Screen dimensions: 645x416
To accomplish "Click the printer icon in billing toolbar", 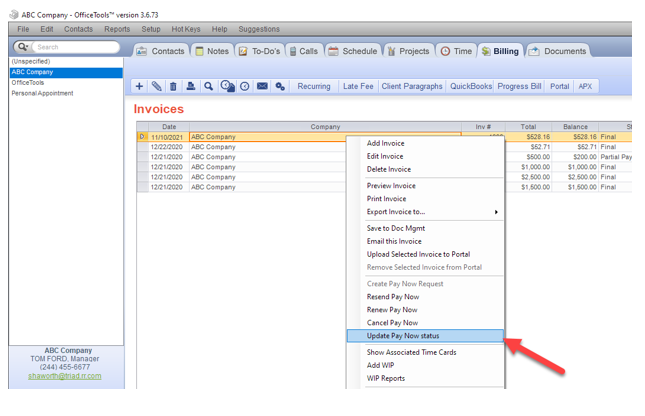I will pyautogui.click(x=191, y=86).
